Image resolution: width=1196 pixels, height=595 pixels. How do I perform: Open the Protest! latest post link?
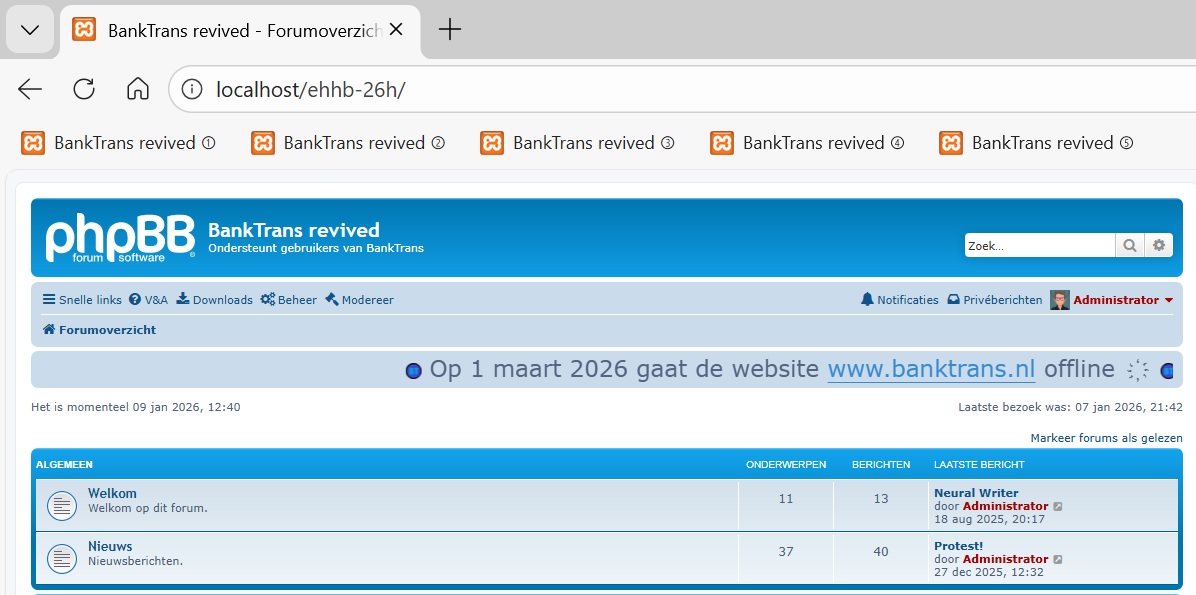tap(958, 546)
